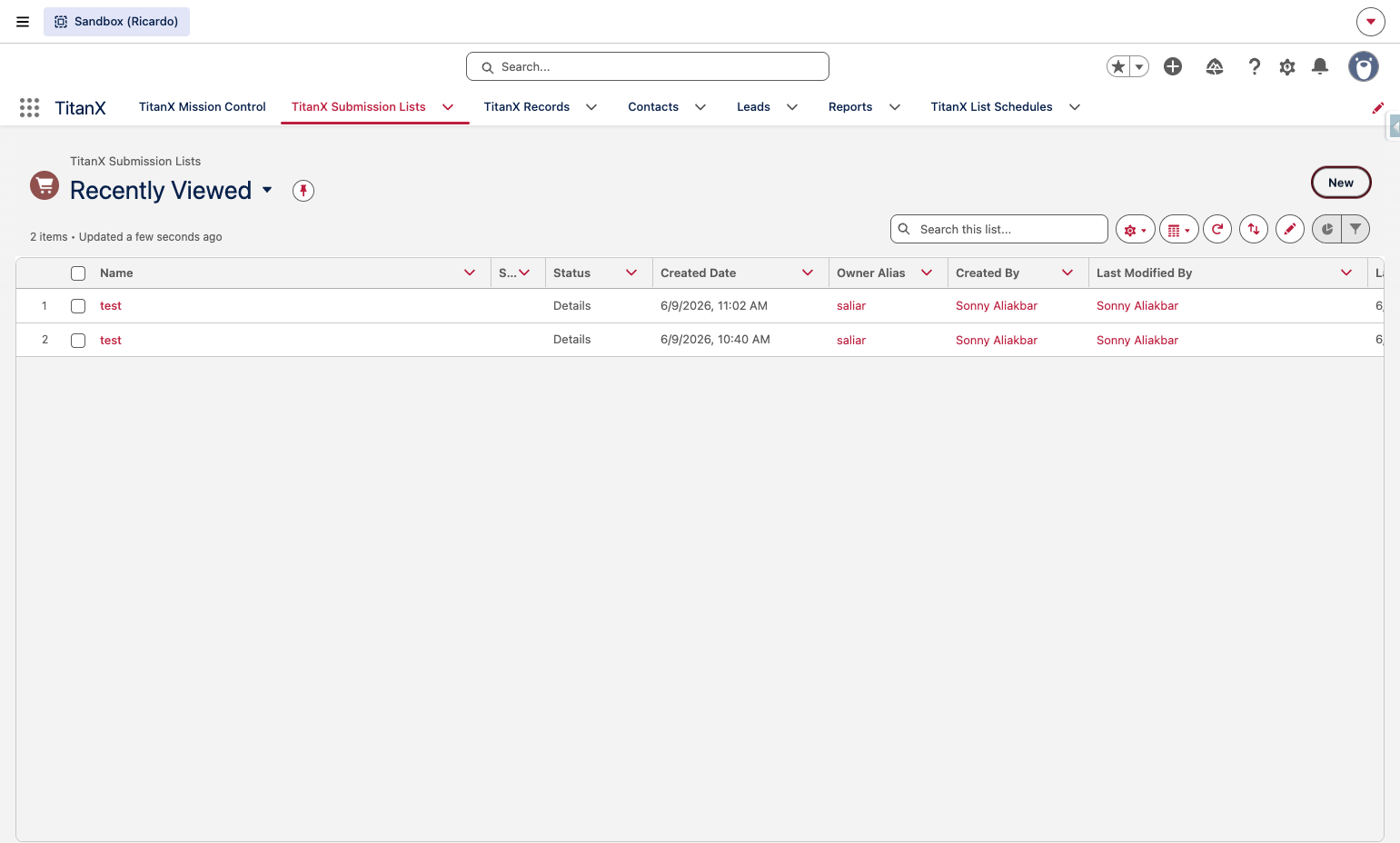
Task: Click the New button
Action: pyautogui.click(x=1341, y=183)
